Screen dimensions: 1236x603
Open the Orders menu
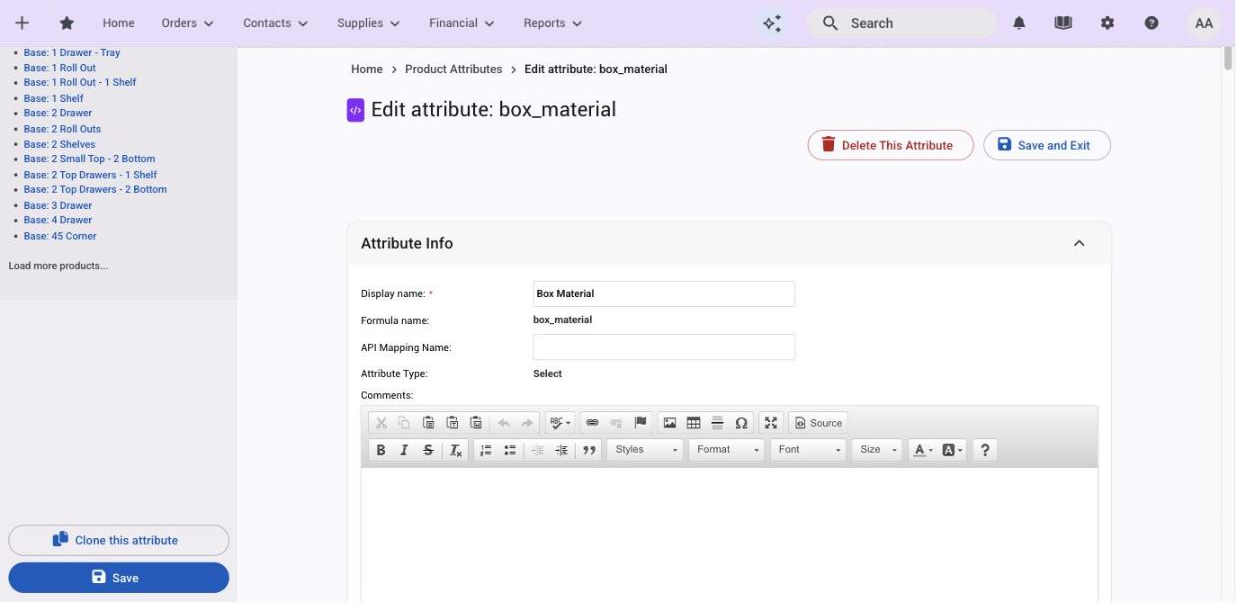(x=188, y=23)
